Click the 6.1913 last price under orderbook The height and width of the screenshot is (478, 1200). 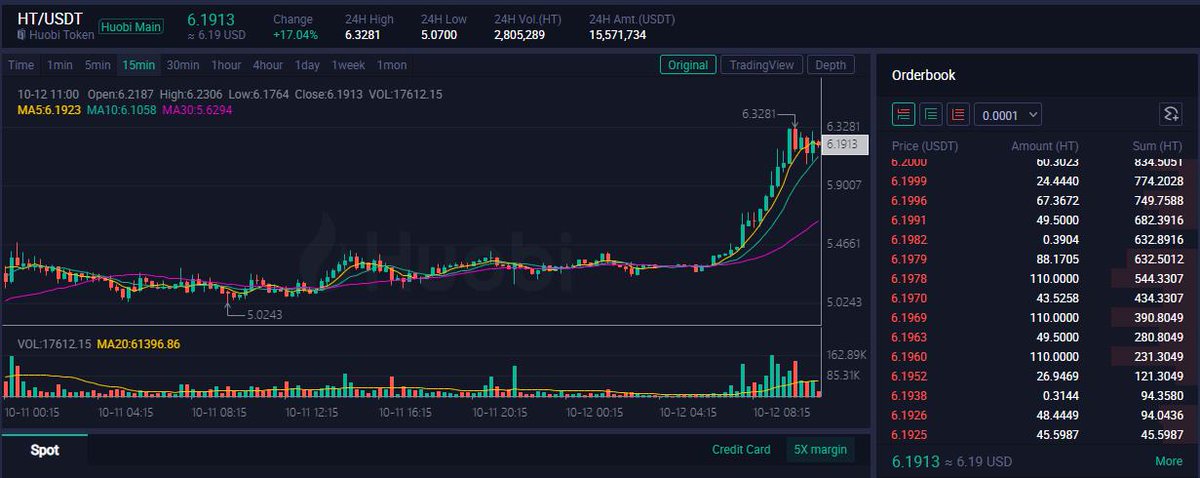pyautogui.click(x=915, y=462)
